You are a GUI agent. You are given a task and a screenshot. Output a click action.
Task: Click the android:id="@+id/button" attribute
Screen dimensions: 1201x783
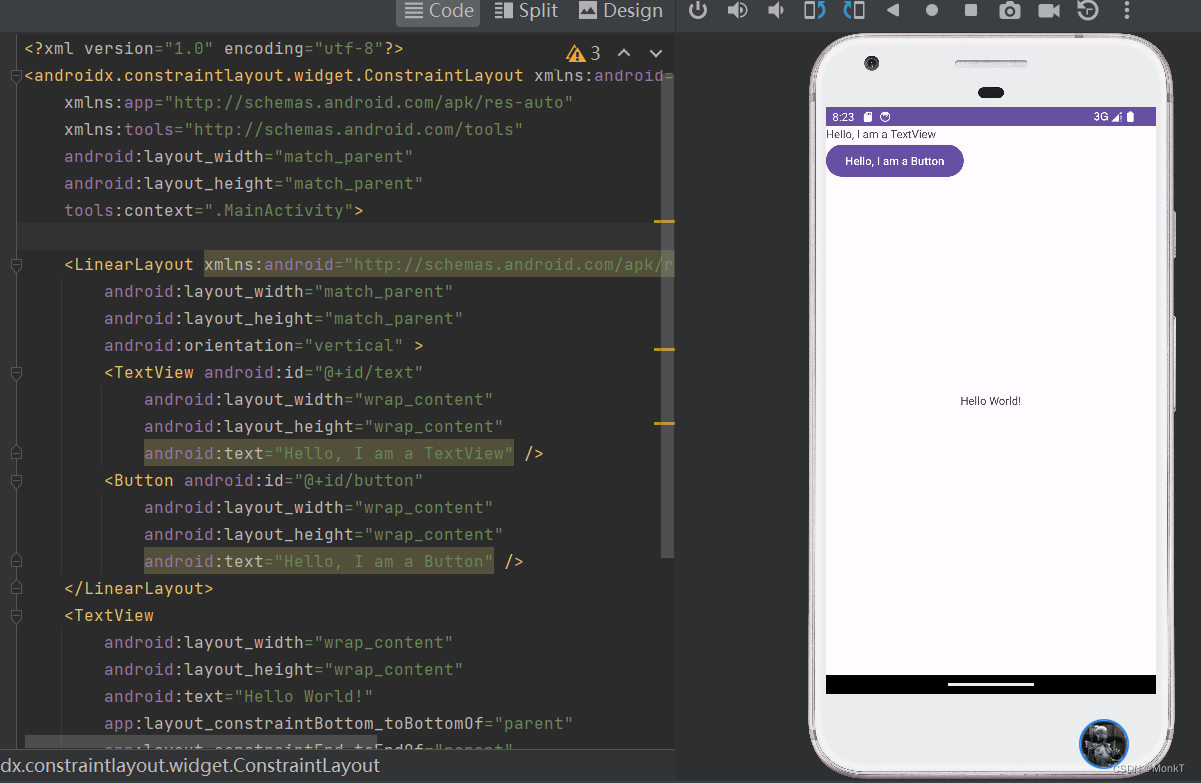304,481
